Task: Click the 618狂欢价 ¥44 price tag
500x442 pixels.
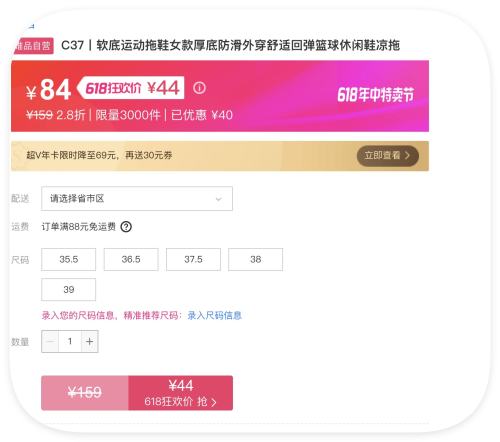Action: [x=131, y=88]
